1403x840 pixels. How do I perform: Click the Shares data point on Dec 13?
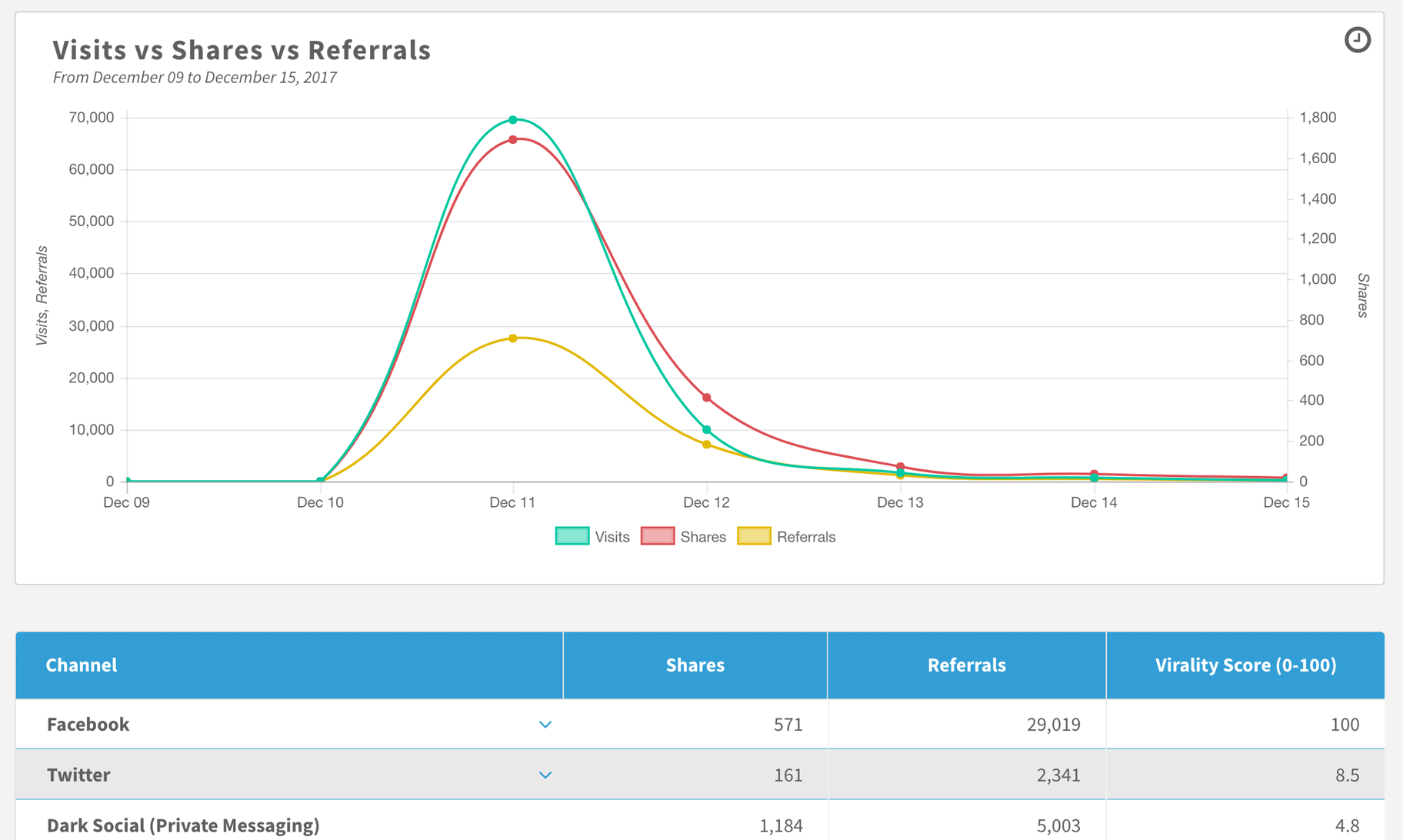[901, 467]
